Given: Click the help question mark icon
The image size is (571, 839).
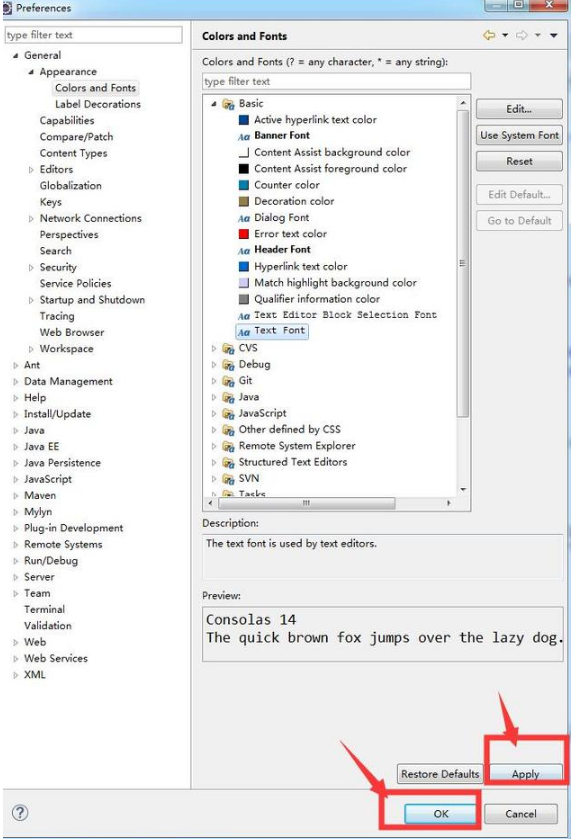Looking at the screenshot, I should [x=20, y=813].
